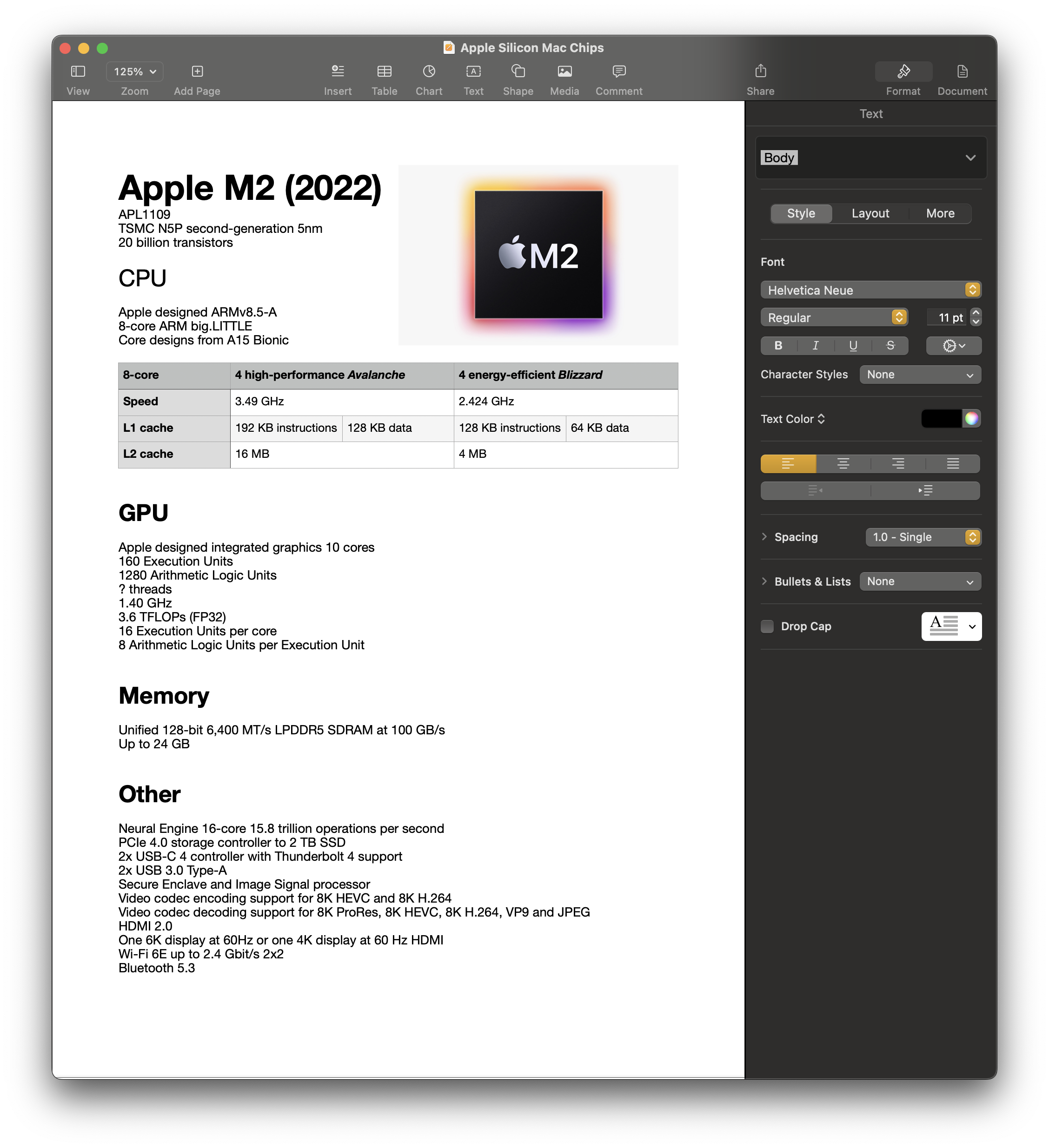This screenshot has width=1049, height=1148.
Task: Click the Apple M2 (2022) heading
Action: (x=250, y=188)
